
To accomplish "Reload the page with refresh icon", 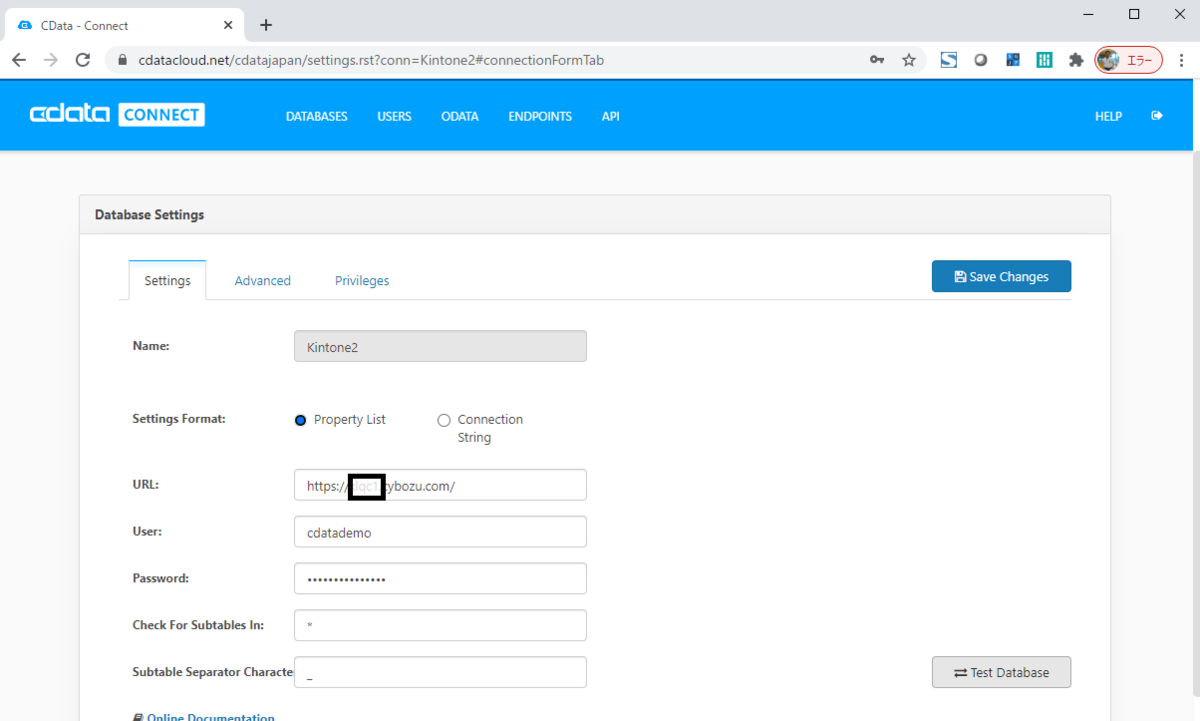I will (83, 60).
